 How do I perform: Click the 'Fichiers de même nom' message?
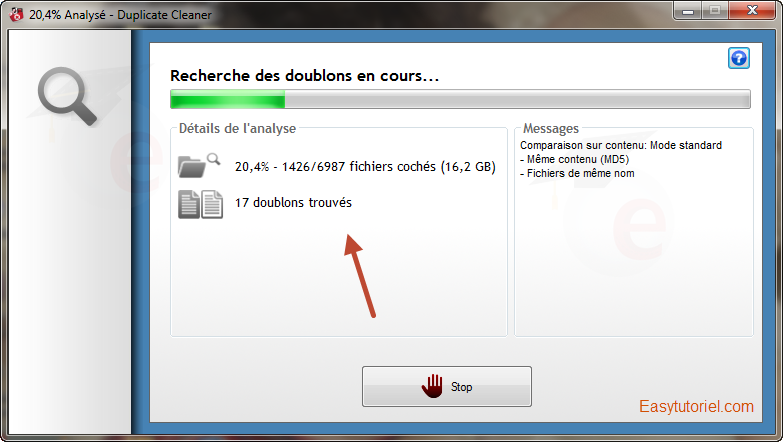(x=577, y=173)
